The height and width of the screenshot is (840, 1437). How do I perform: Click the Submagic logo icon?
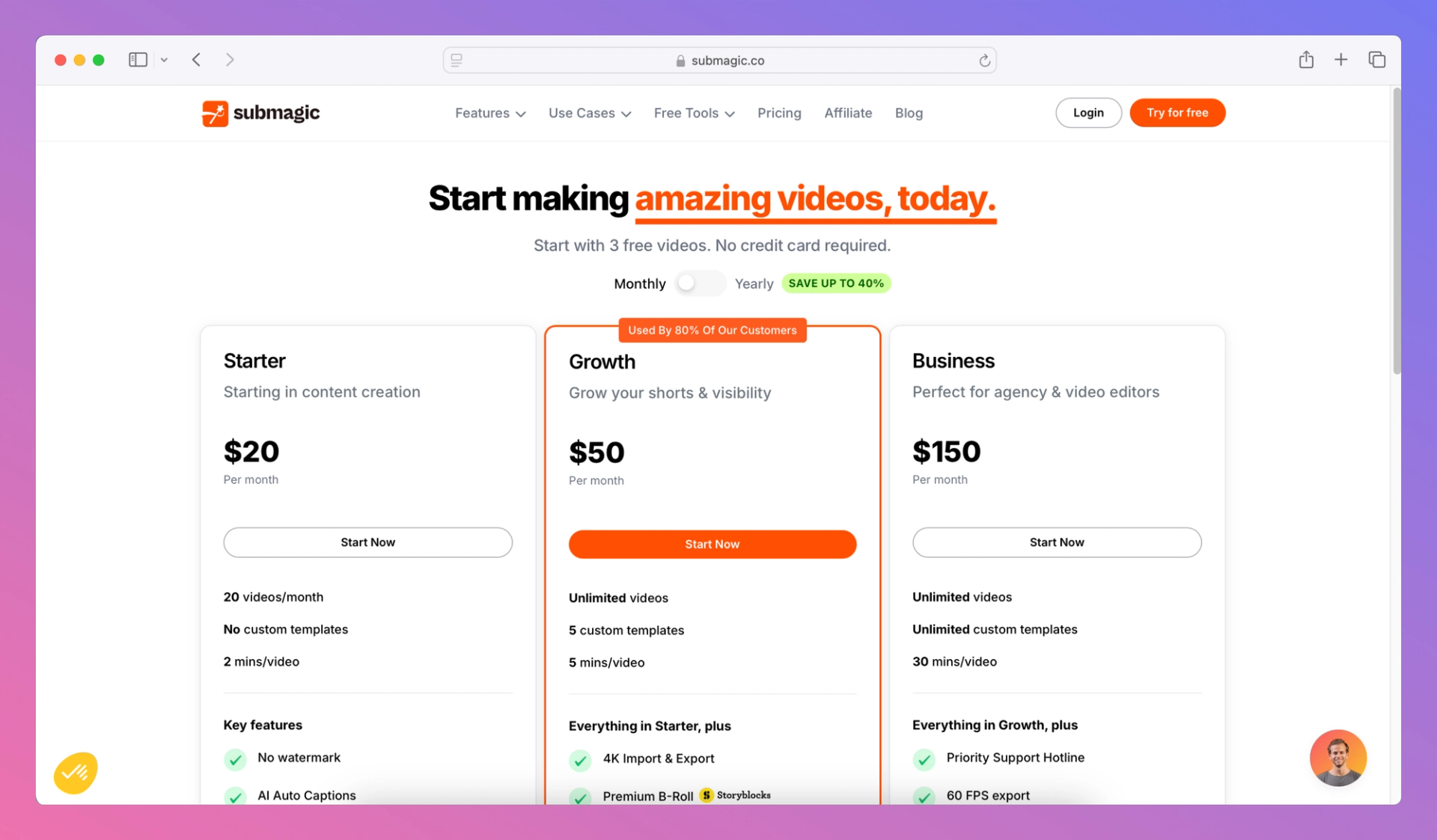[212, 113]
